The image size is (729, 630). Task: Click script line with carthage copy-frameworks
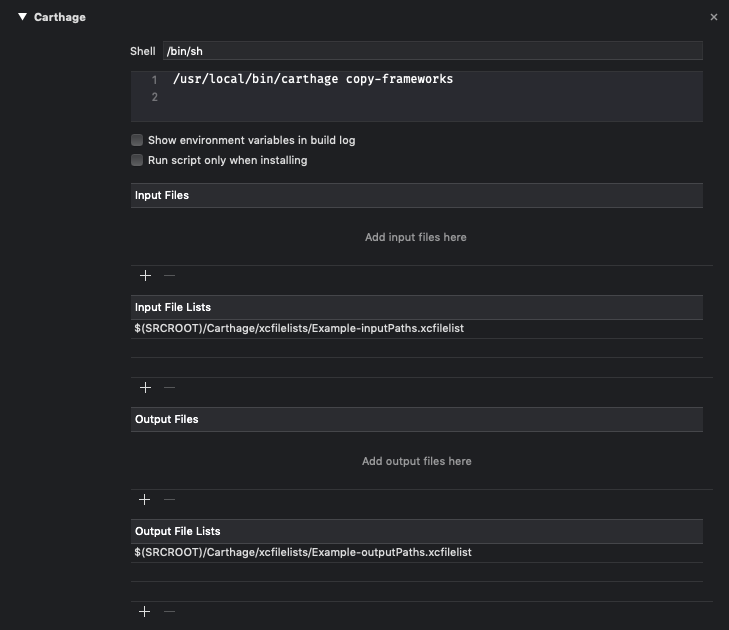312,79
